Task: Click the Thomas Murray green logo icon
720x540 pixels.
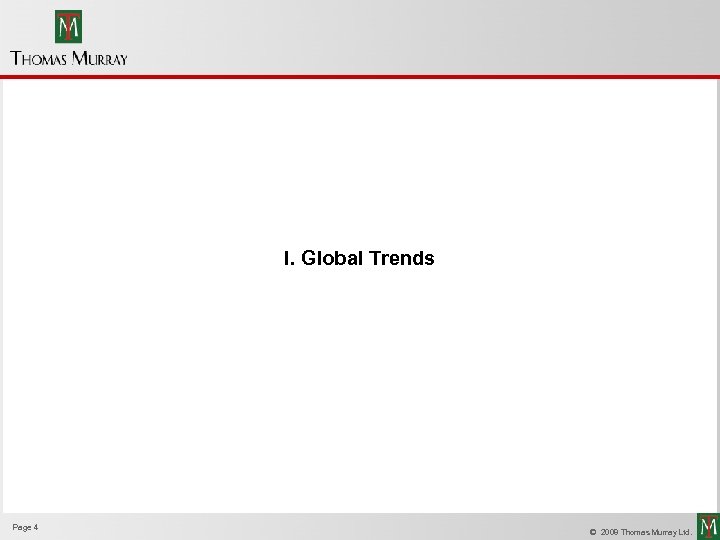Action: [68, 27]
